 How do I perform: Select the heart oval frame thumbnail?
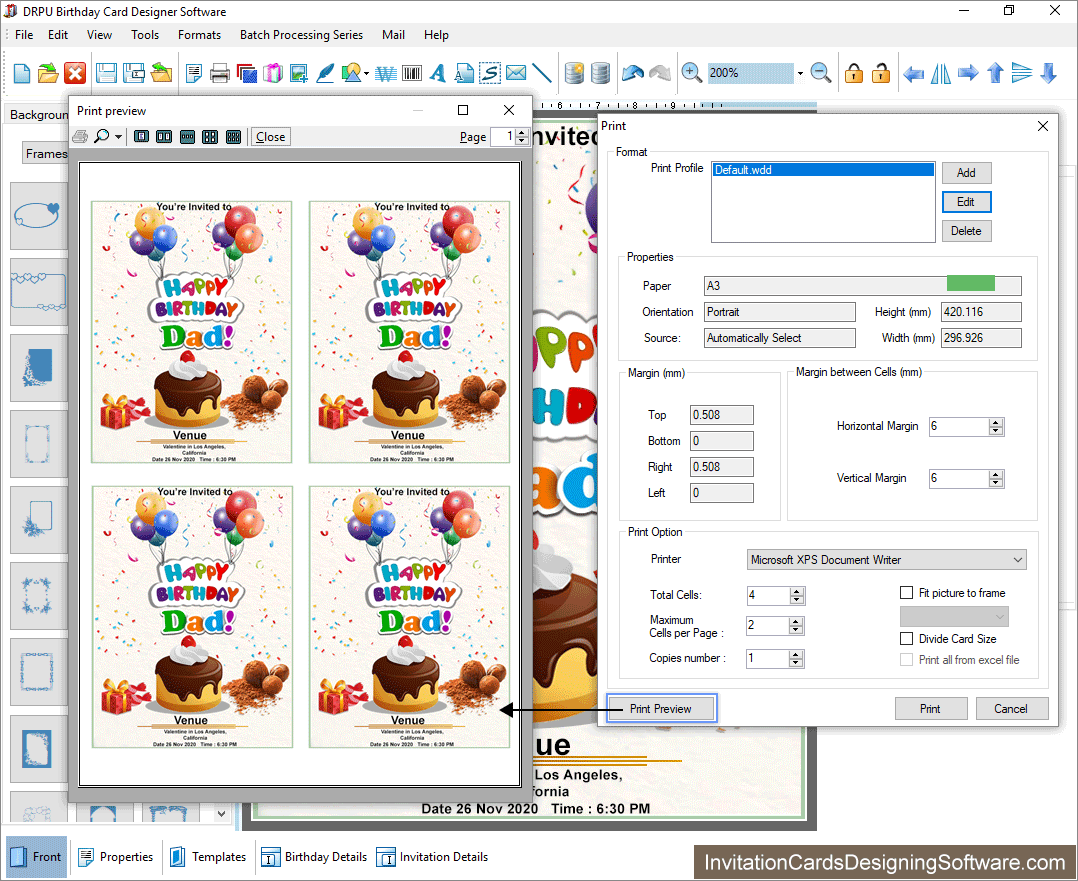click(x=38, y=215)
